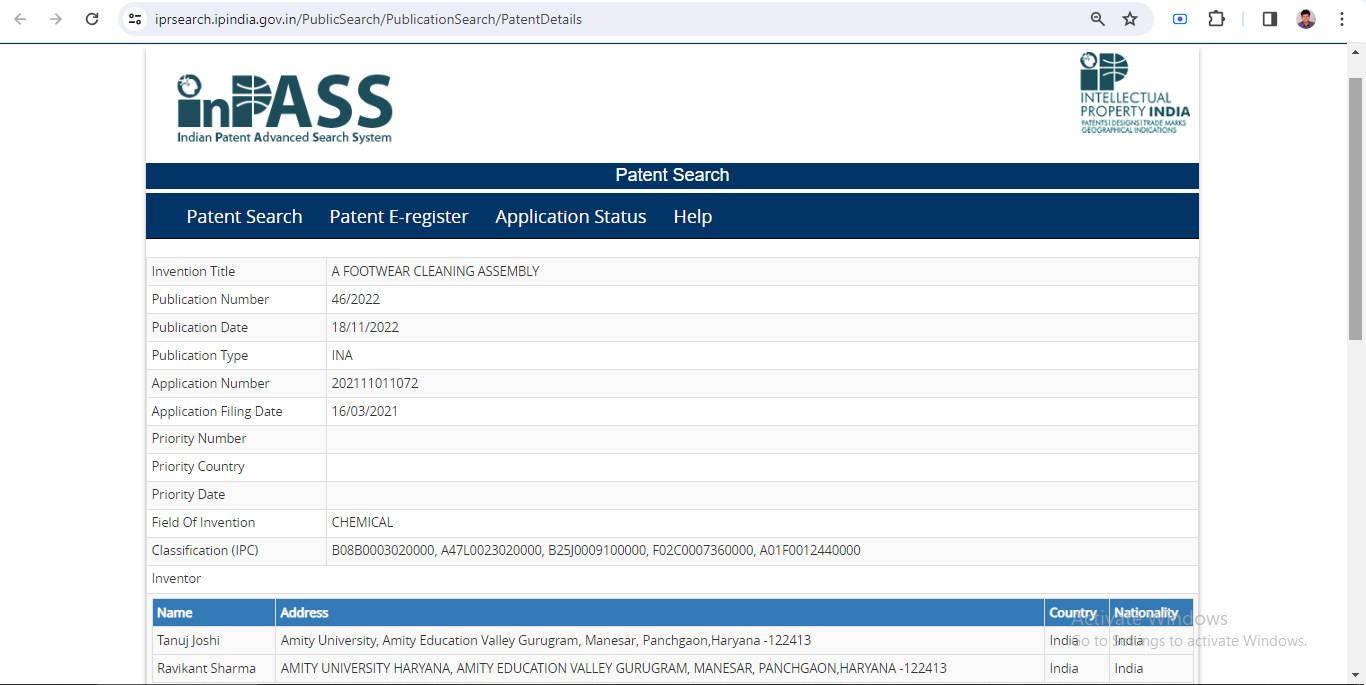Click the 'Publication Type' label
The image size is (1366, 685).
click(199, 355)
